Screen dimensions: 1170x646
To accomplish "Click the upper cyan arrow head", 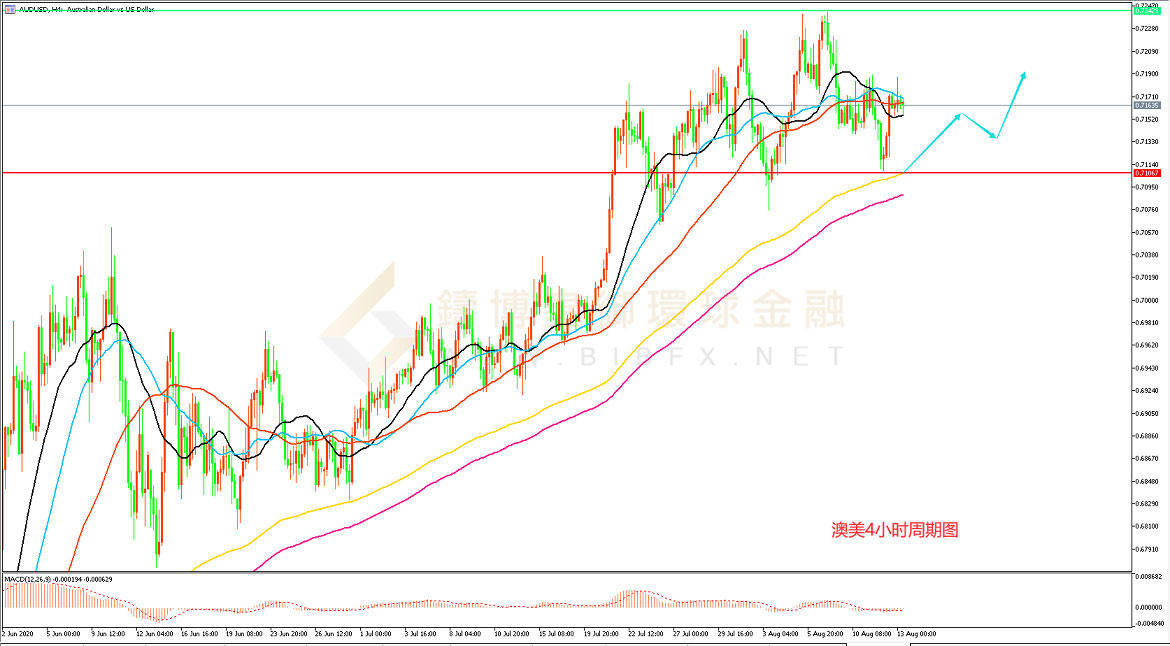I will point(1022,75).
